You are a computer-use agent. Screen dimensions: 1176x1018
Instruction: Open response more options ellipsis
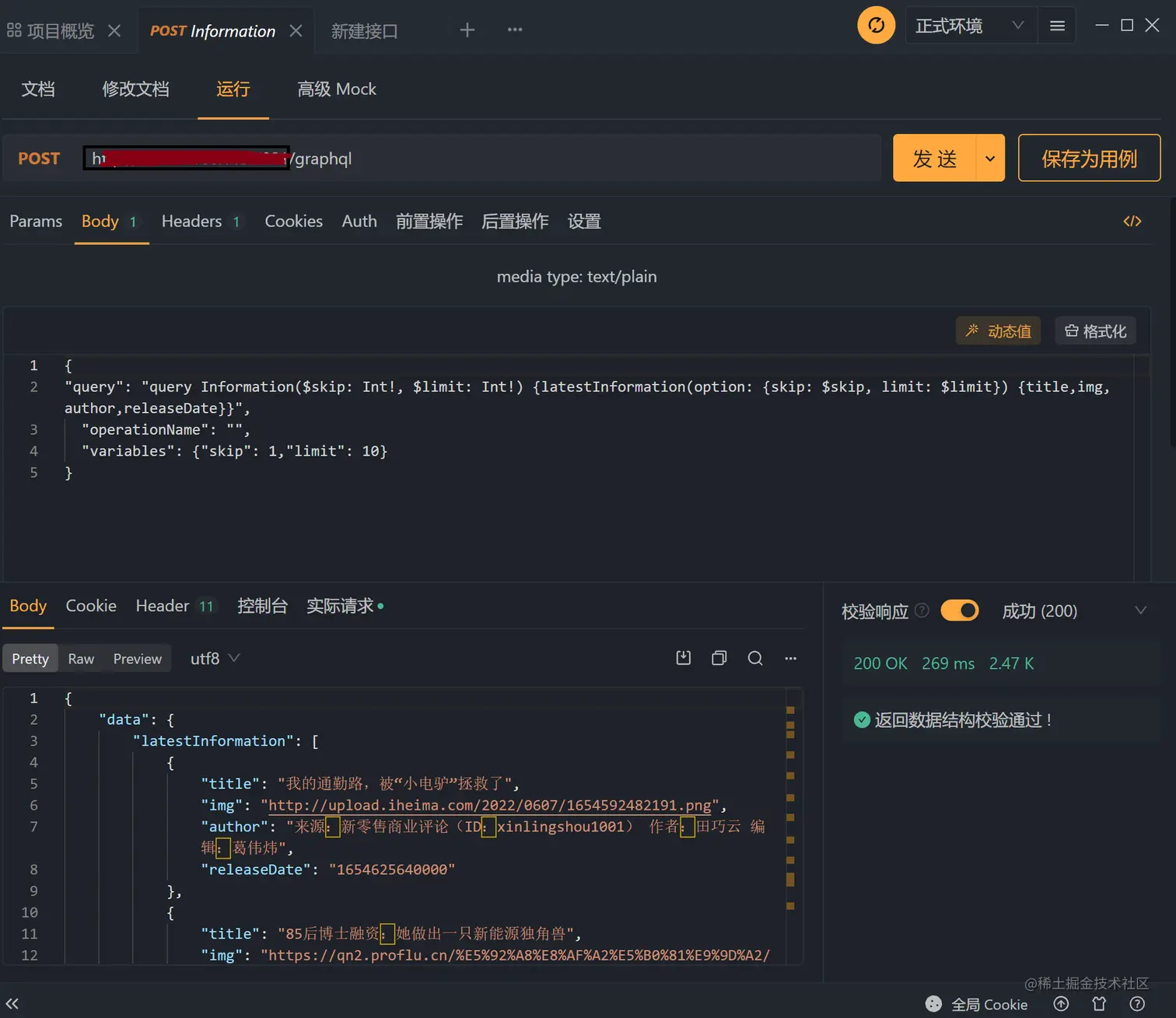point(791,658)
